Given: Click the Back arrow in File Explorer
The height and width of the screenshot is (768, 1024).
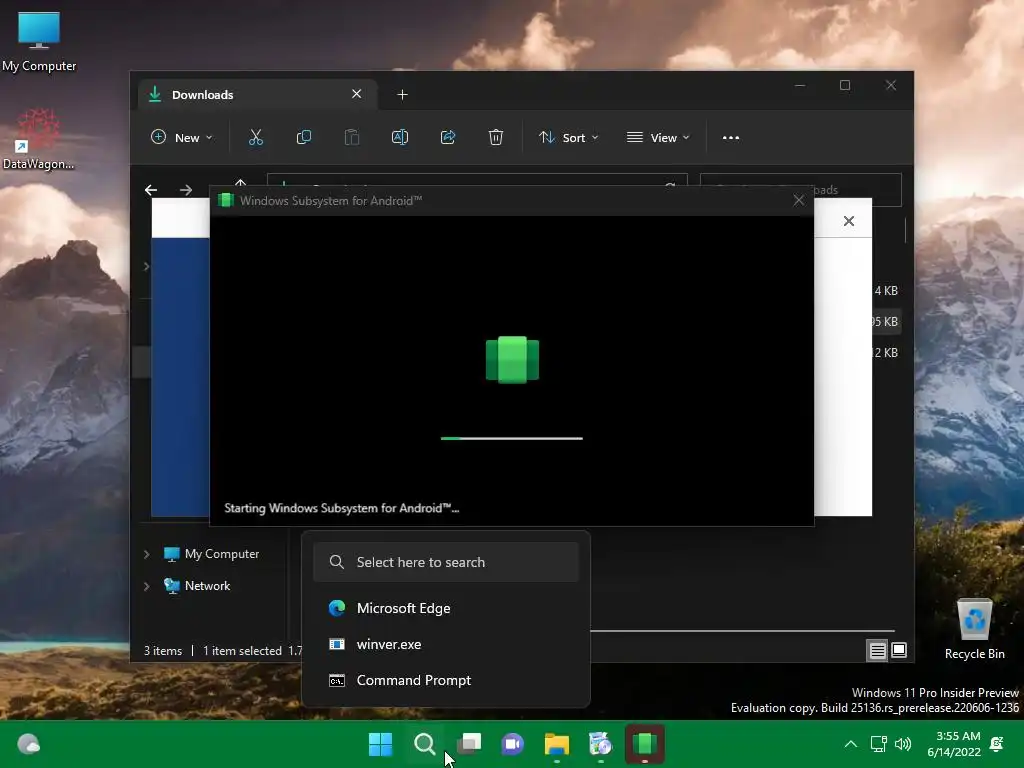Looking at the screenshot, I should point(151,189).
